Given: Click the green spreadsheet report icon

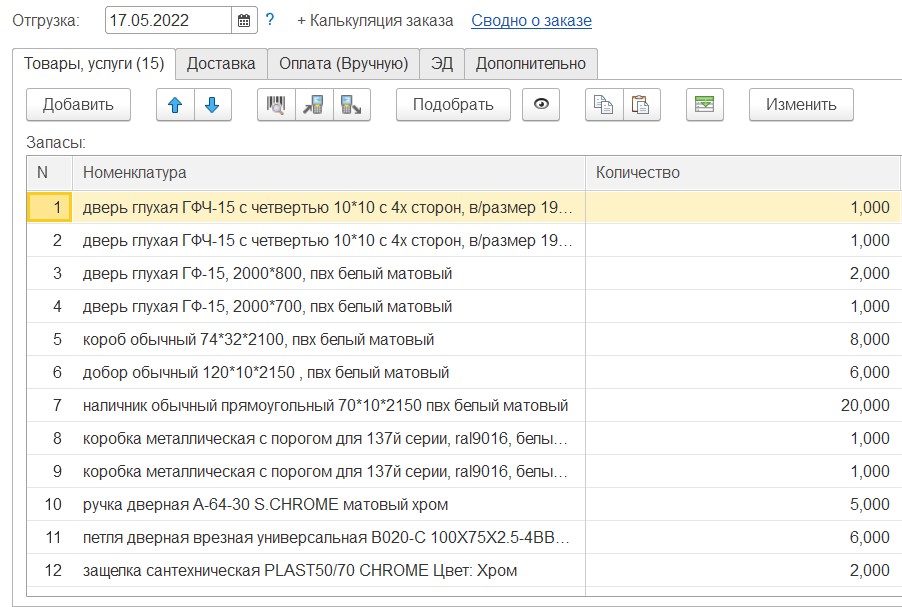Looking at the screenshot, I should click(x=703, y=104).
